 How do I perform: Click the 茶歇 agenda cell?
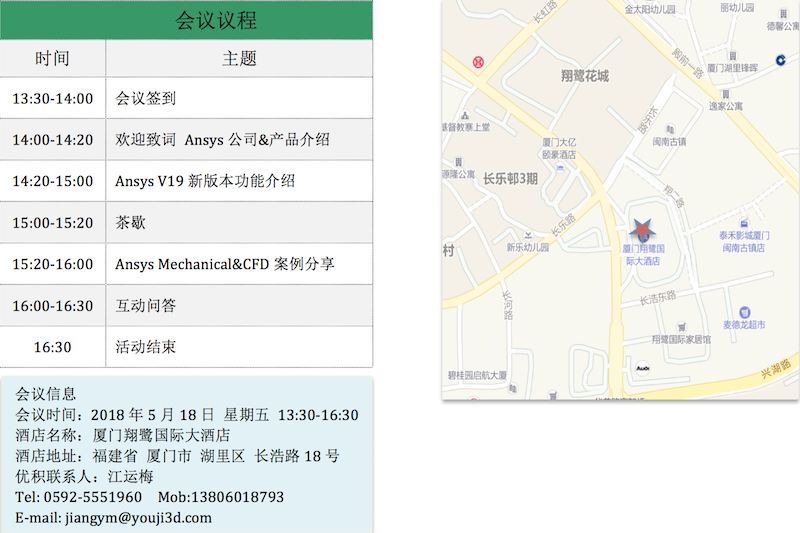click(x=239, y=222)
